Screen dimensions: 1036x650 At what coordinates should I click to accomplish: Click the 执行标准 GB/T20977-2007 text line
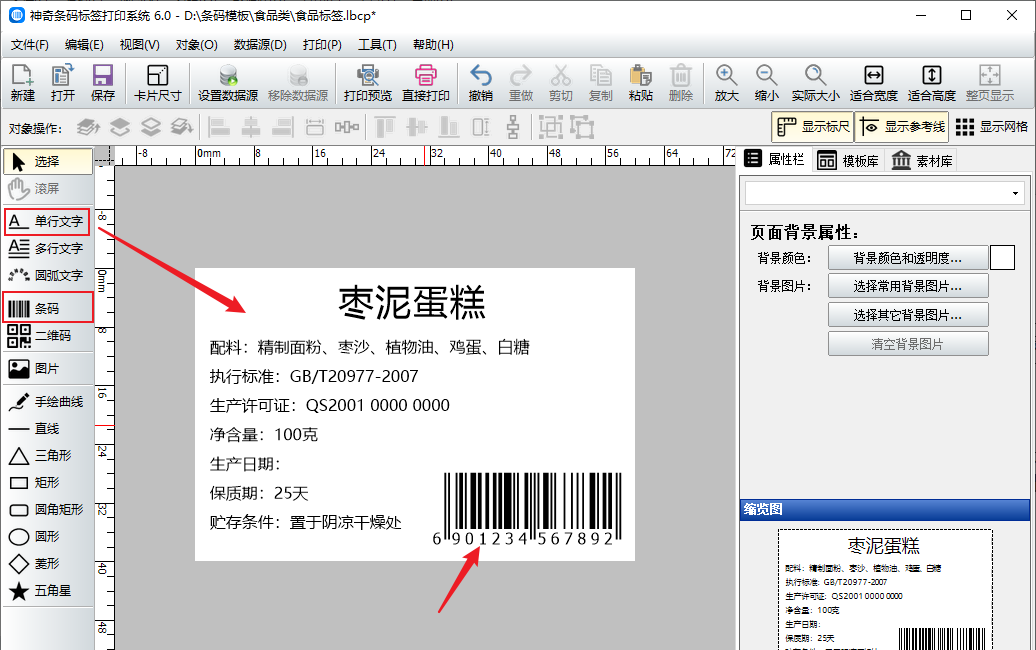tap(314, 377)
